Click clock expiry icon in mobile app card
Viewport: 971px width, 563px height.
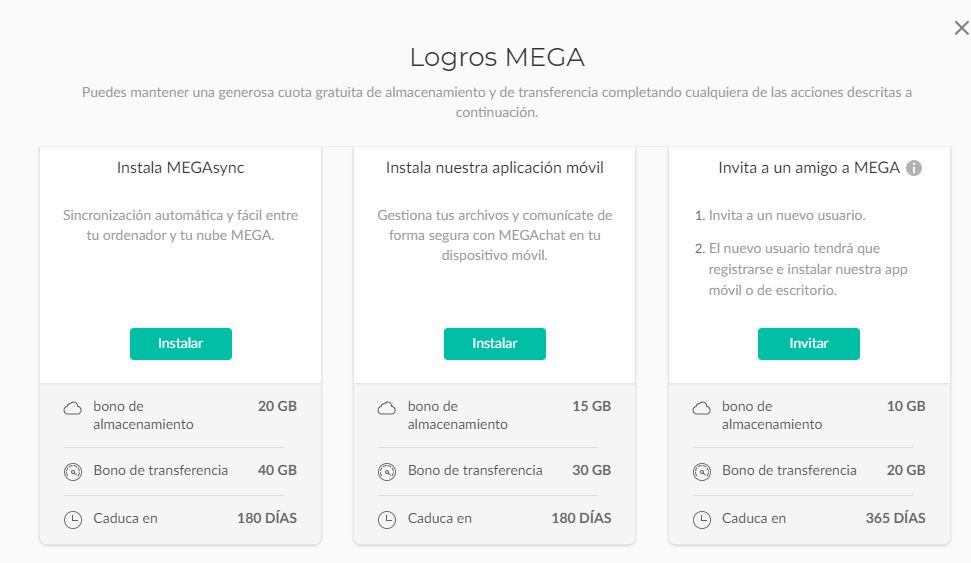coord(386,520)
